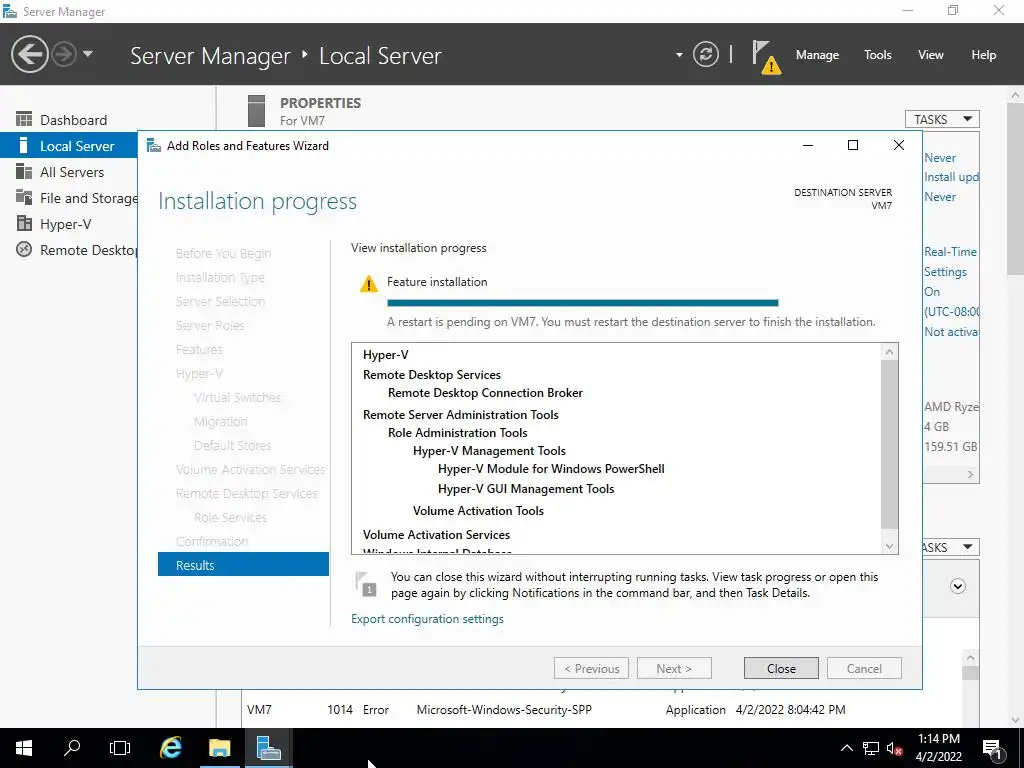Click the server icon next to PROPERTIES
This screenshot has height=768, width=1024.
point(257,110)
